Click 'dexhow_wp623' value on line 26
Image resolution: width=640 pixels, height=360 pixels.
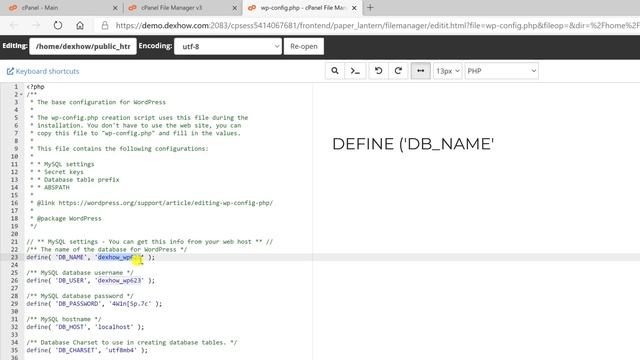[119, 280]
